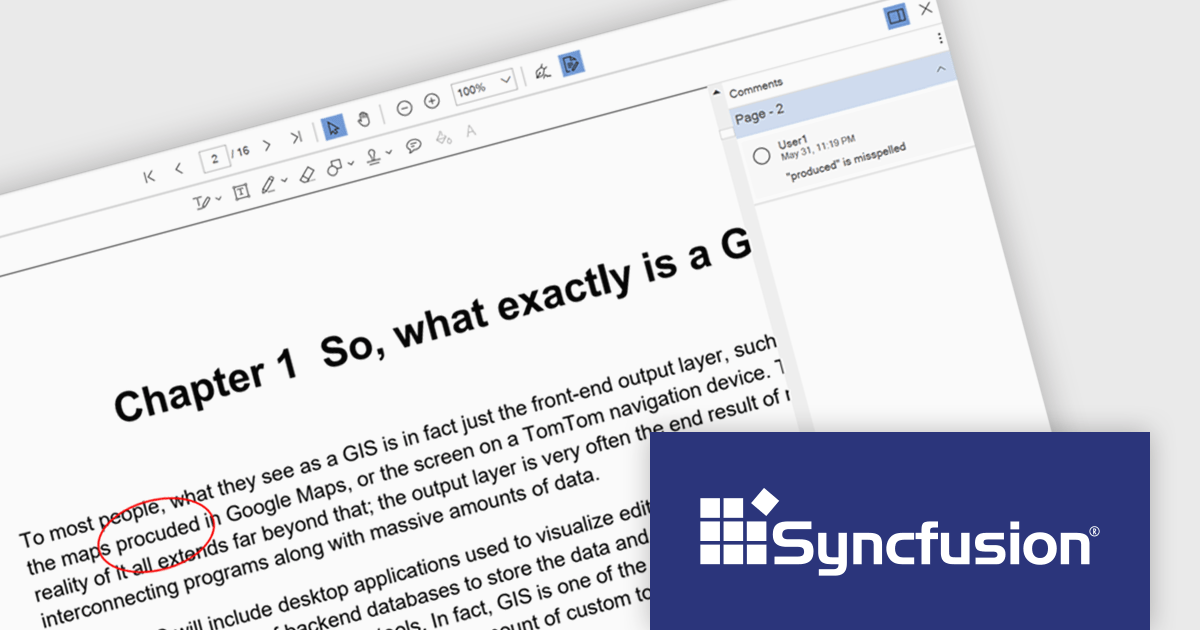Toggle the edit annotation toolbar button
The height and width of the screenshot is (630, 1200).
pos(570,64)
